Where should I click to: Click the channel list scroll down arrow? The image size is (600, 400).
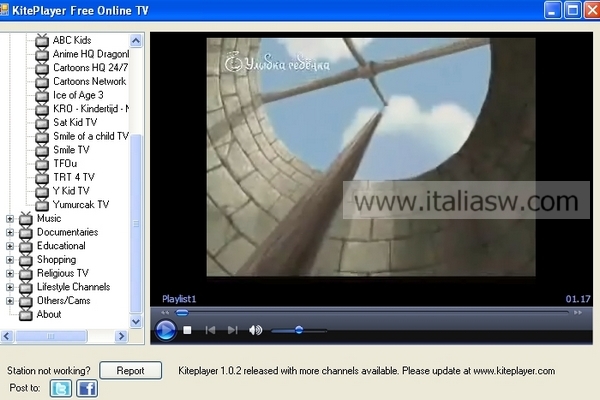[136, 322]
